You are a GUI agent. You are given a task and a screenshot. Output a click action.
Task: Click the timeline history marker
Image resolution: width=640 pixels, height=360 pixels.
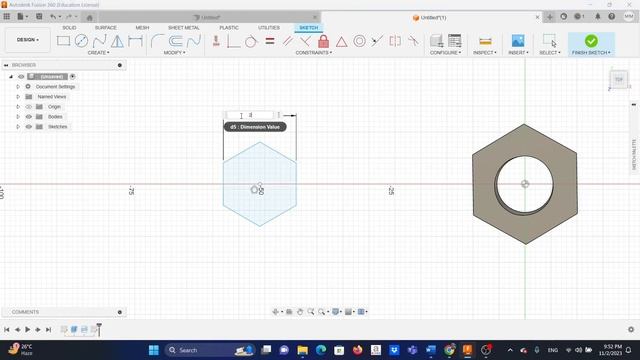99,329
